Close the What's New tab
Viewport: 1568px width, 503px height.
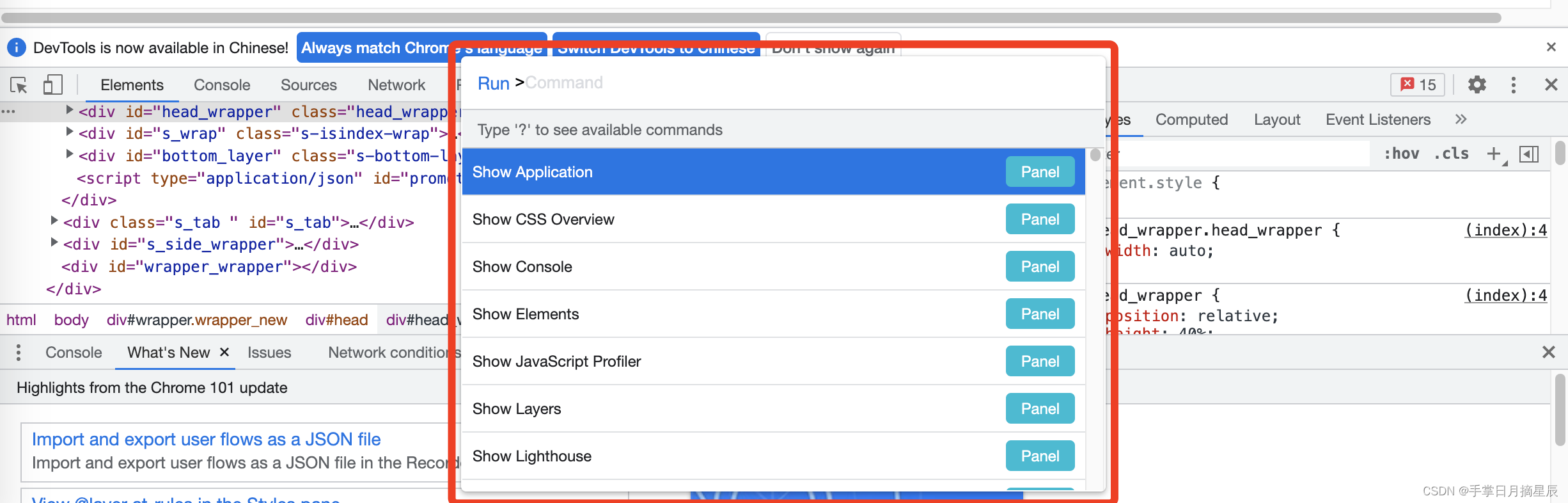coord(224,352)
